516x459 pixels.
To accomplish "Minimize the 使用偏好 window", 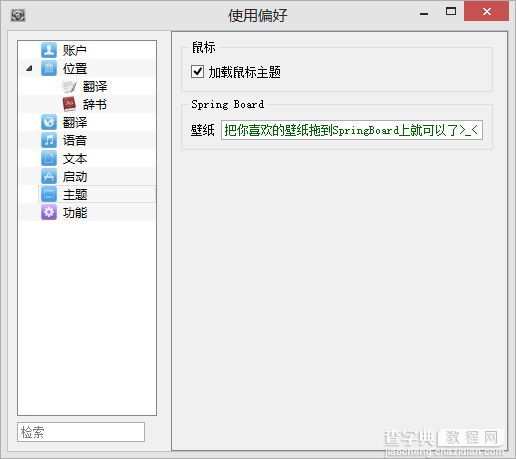I will [424, 14].
